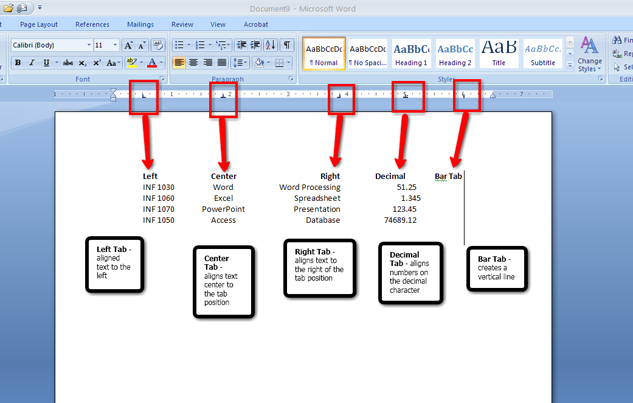Open the References tab

coord(92,24)
